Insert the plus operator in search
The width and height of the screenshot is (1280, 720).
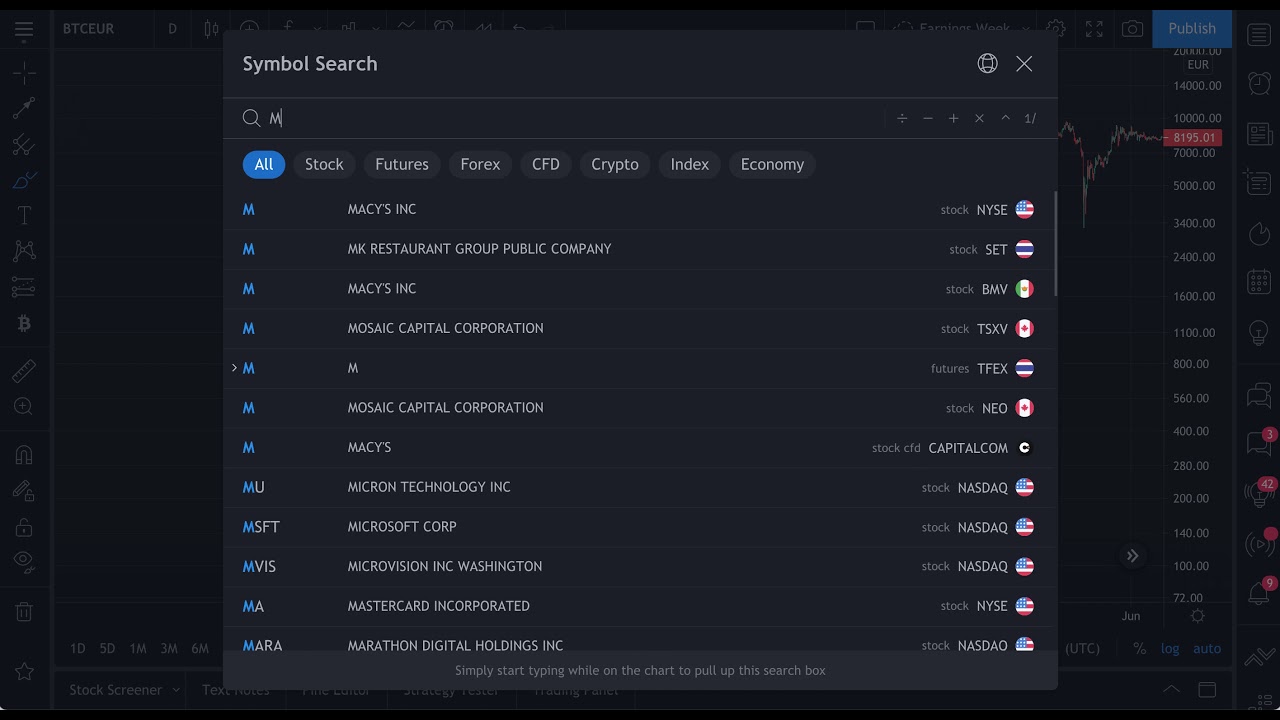click(954, 118)
